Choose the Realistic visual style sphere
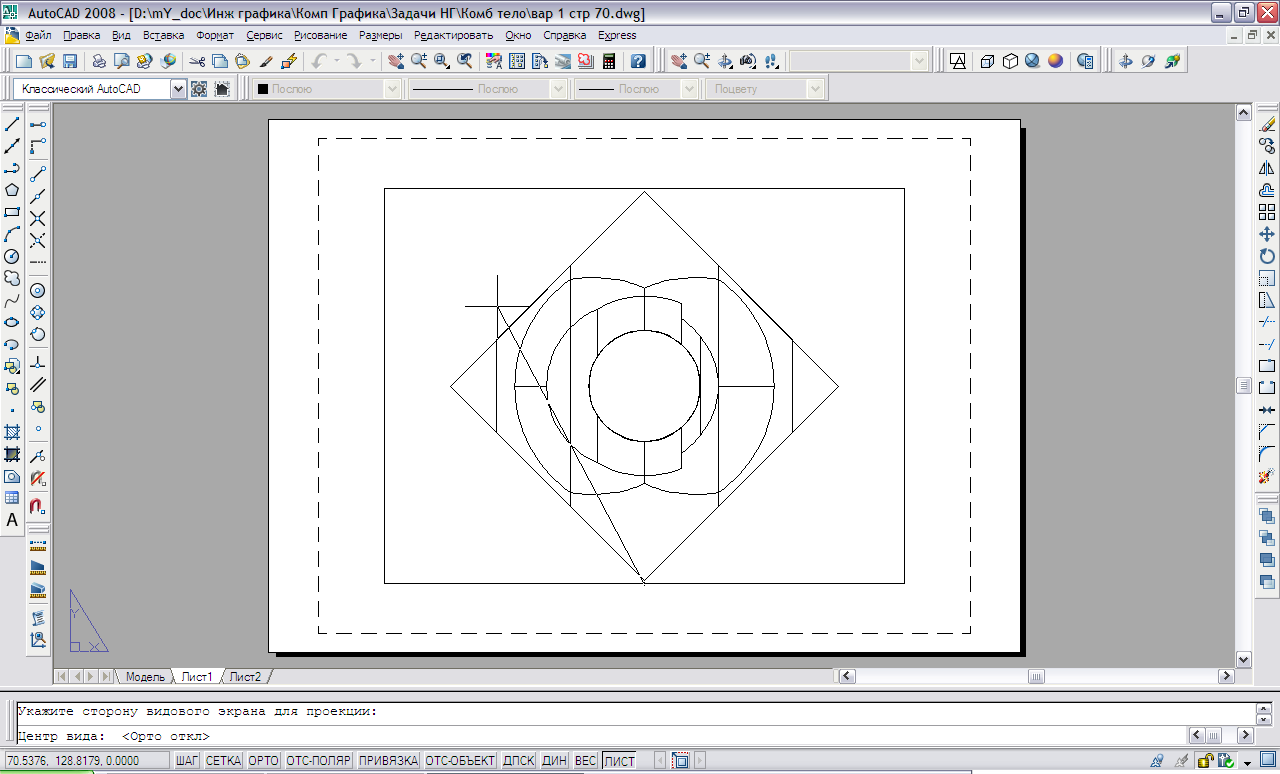 pos(1055,61)
